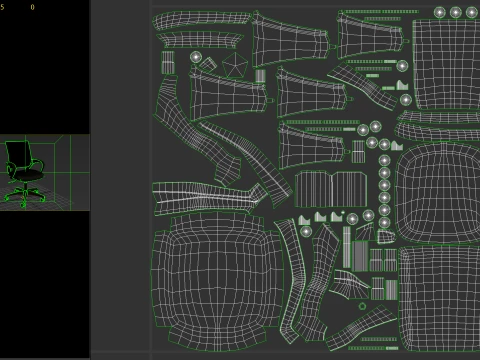
Task: Select the open-book-shaped striped UV island
Action: click(x=331, y=189)
